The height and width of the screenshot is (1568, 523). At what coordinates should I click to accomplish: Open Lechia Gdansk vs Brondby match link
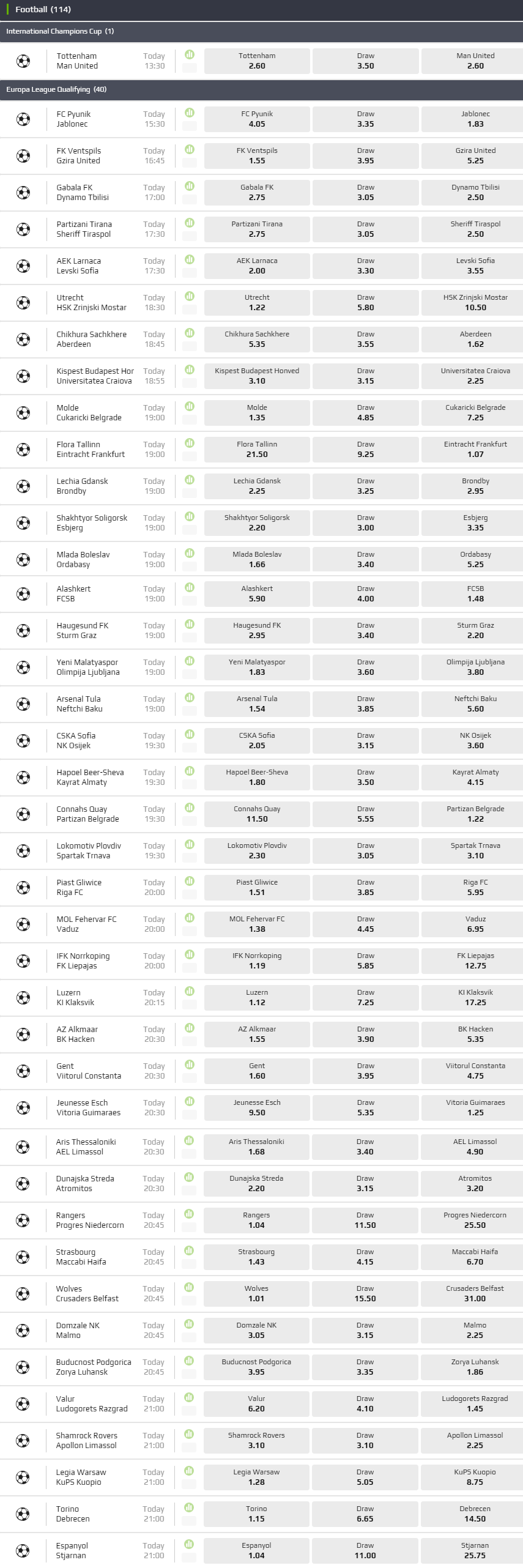point(82,486)
